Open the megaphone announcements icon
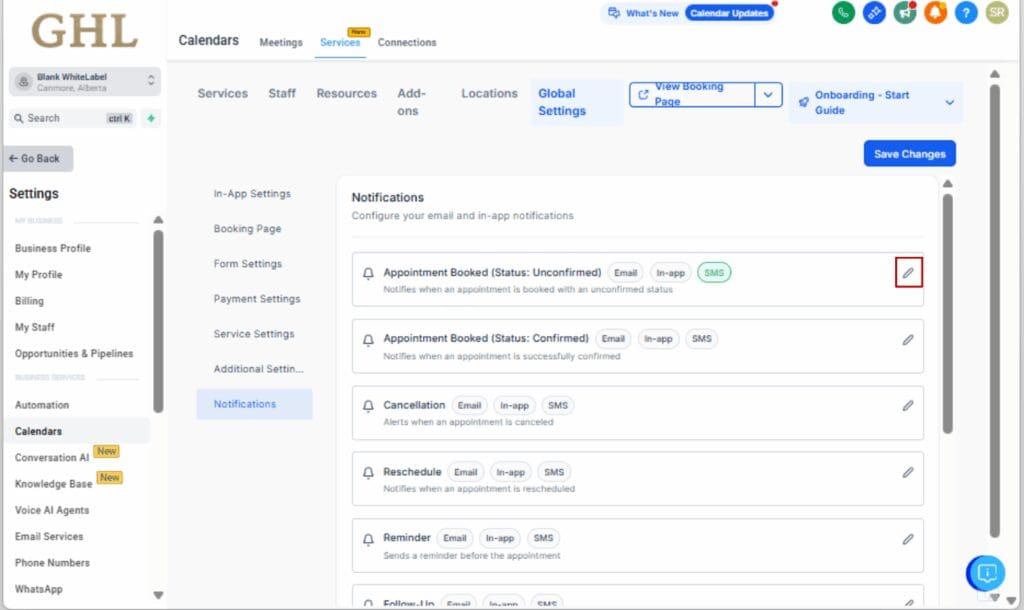 point(904,14)
